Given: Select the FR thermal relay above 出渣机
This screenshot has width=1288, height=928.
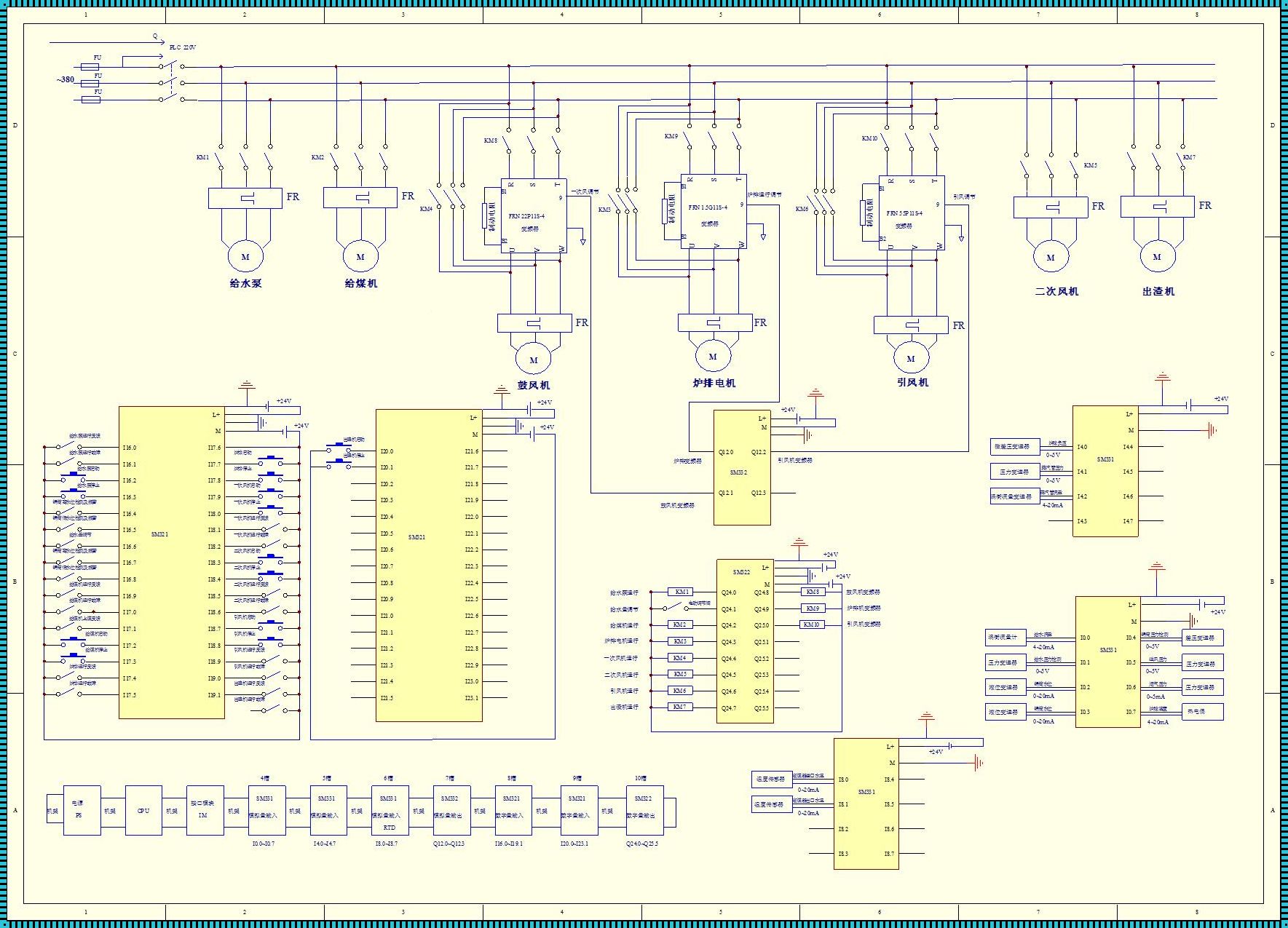Looking at the screenshot, I should (1158, 206).
